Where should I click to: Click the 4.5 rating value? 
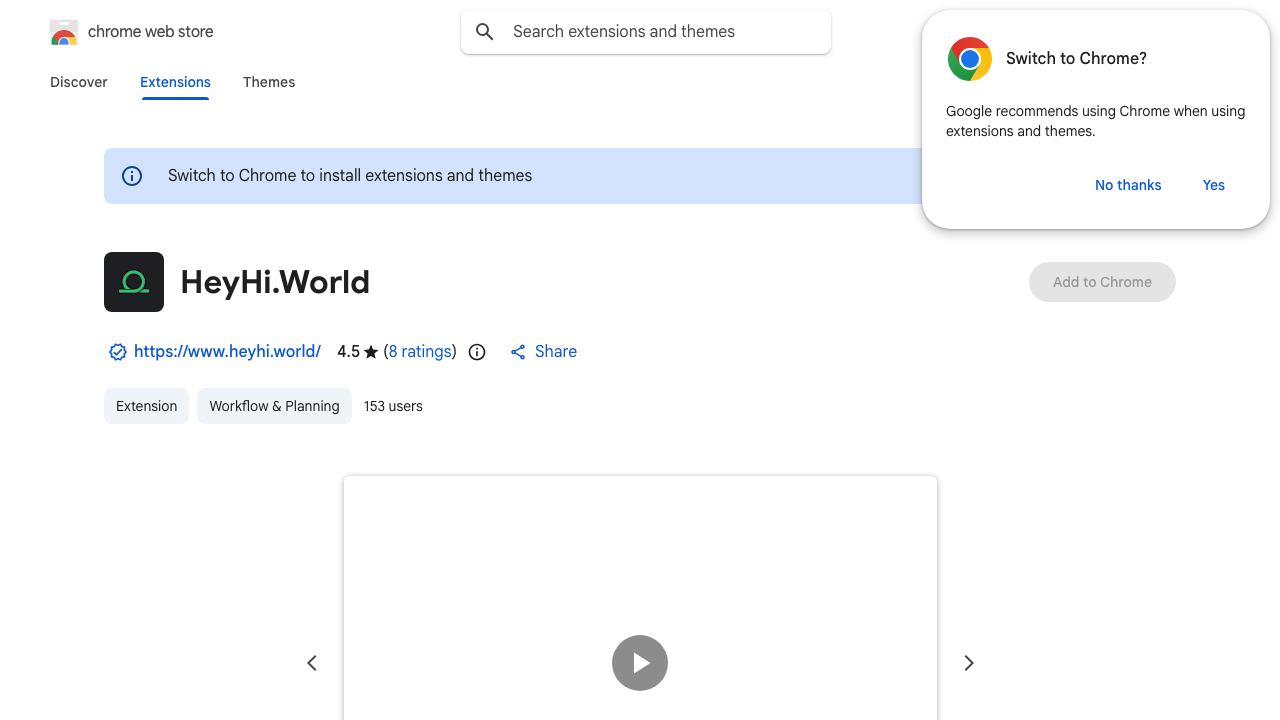[x=348, y=352]
